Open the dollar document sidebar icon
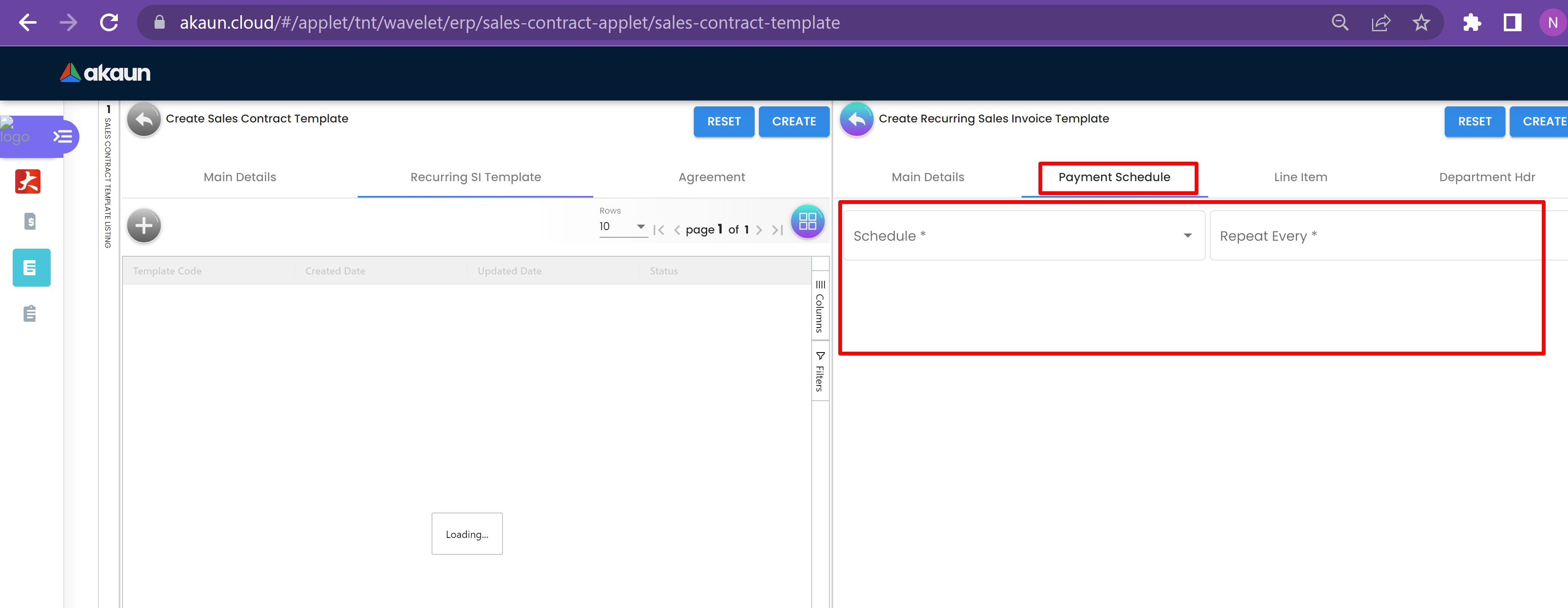Screen dimensions: 1568x608 30,221
